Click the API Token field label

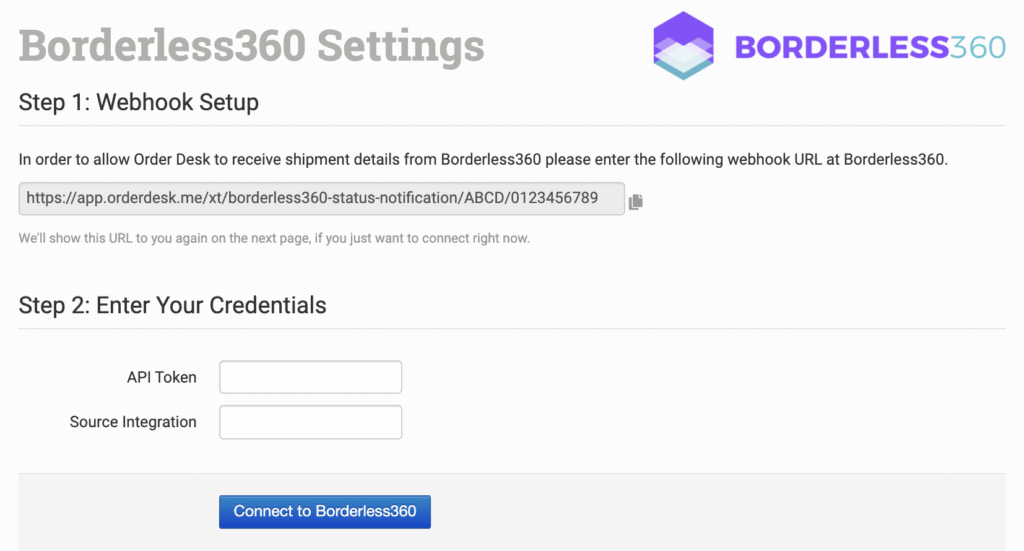[x=162, y=378]
